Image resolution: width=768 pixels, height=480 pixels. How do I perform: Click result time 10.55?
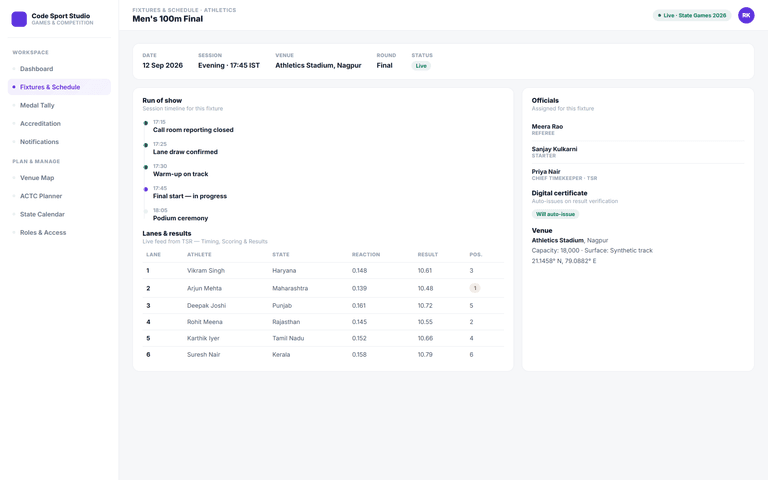[425, 322]
